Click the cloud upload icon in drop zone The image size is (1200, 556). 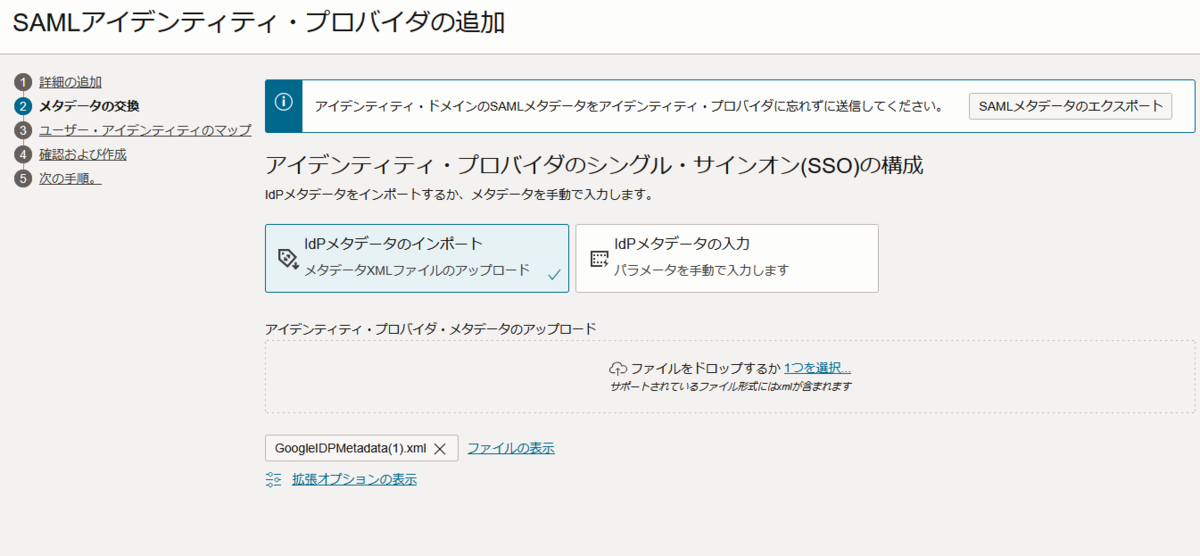click(617, 368)
